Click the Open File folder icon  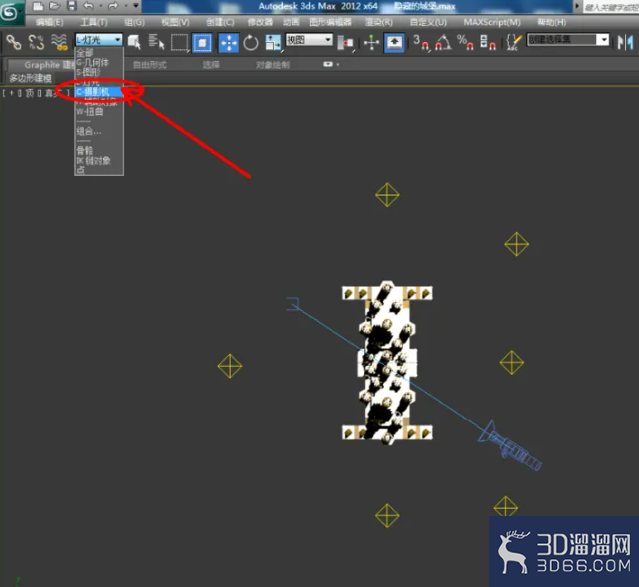pyautogui.click(x=55, y=6)
